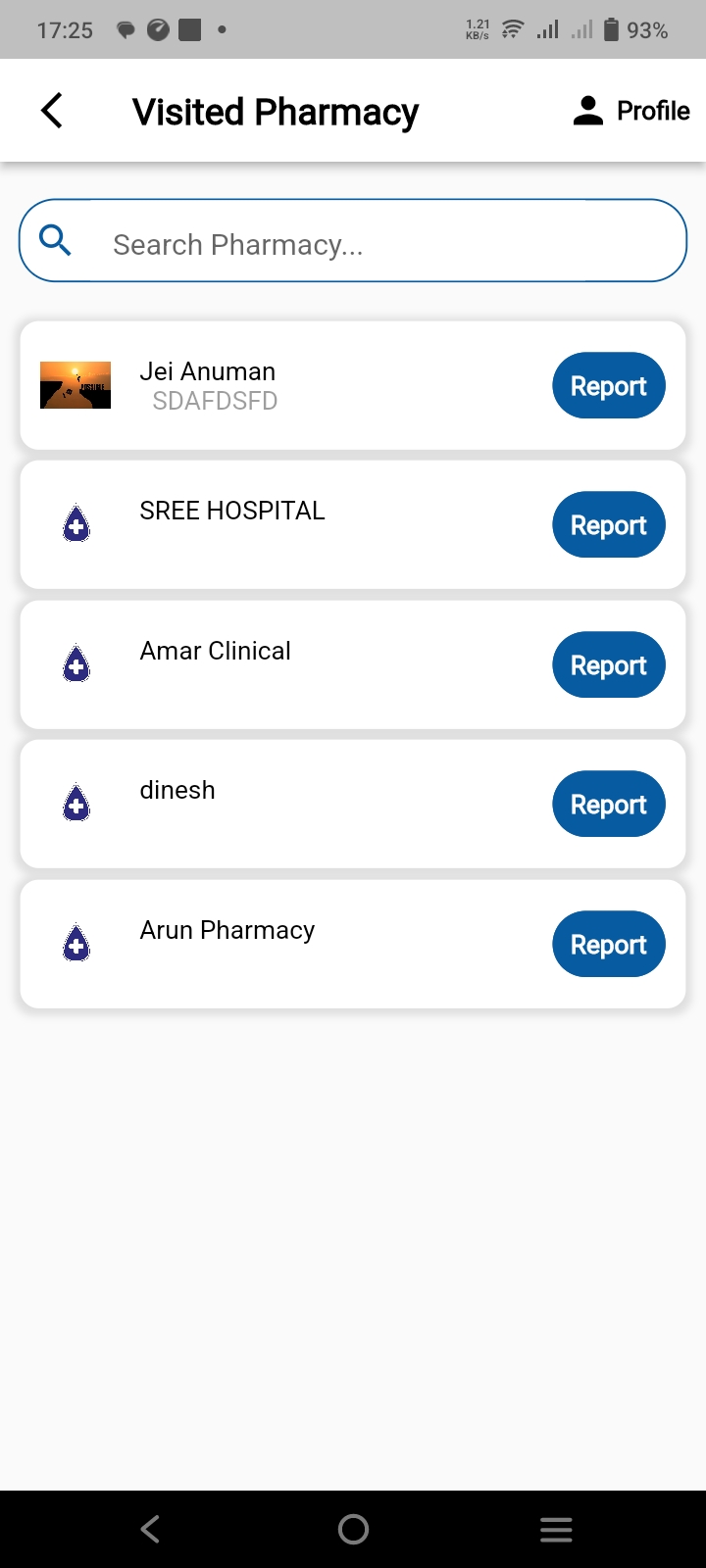Open the Profile page
Viewport: 706px width, 1568px height.
coord(631,111)
